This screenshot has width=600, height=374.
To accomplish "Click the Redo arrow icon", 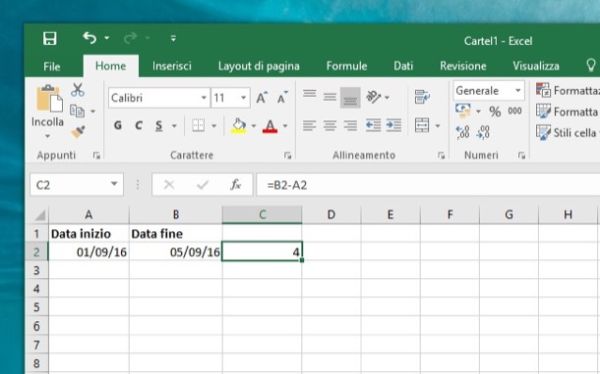I will tap(130, 38).
